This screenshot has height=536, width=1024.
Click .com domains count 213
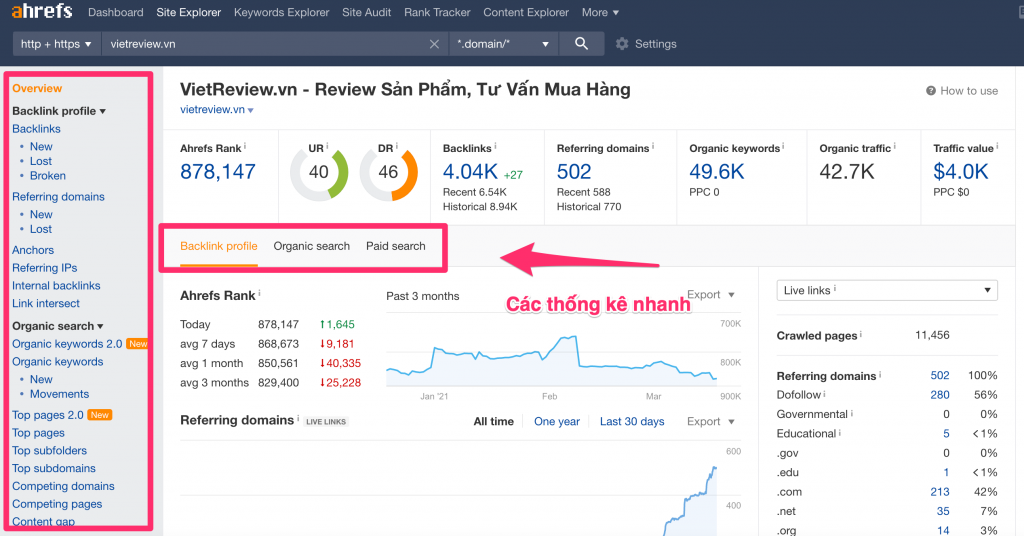pyautogui.click(x=940, y=492)
